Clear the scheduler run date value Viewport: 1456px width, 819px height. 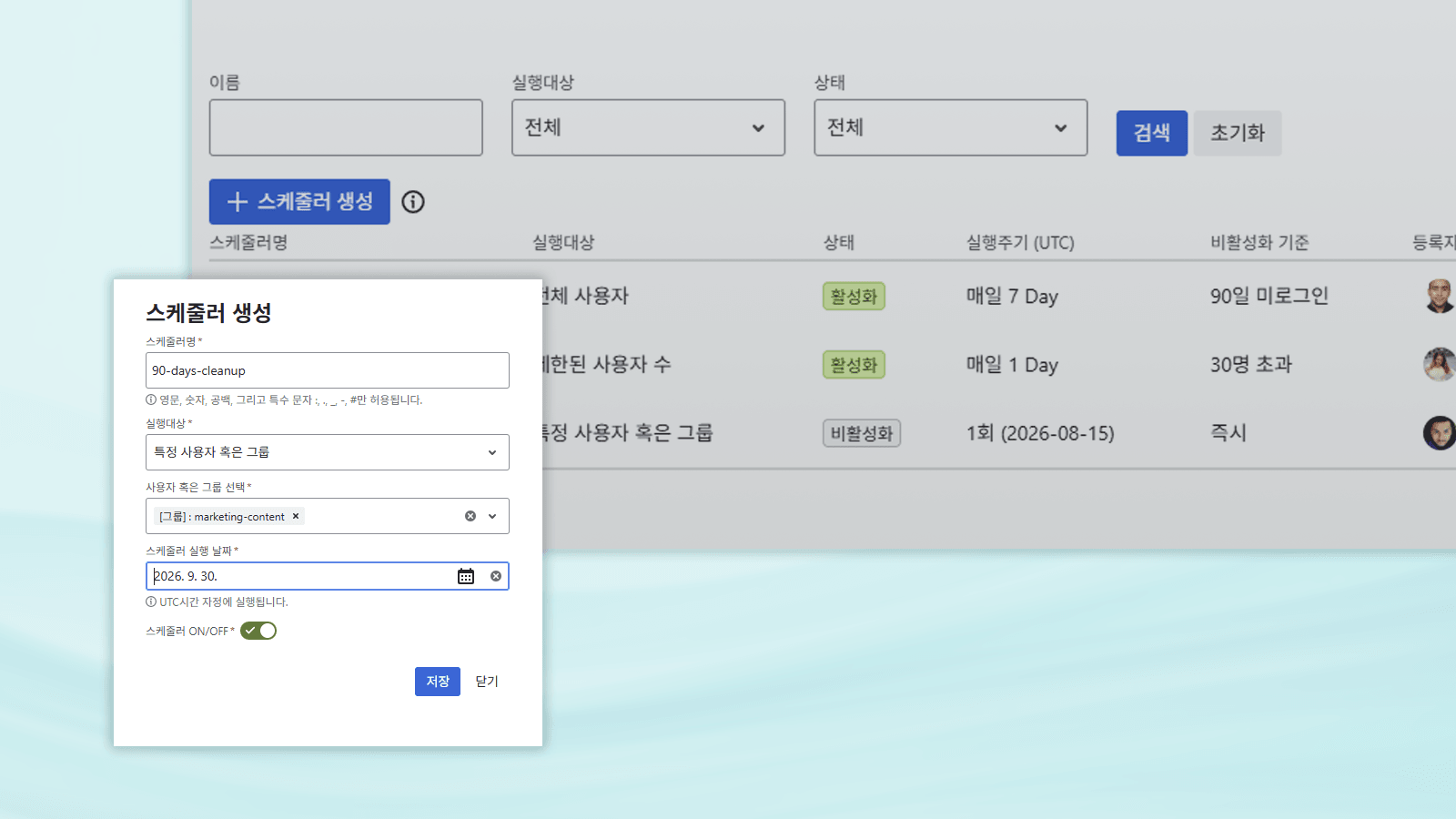496,576
